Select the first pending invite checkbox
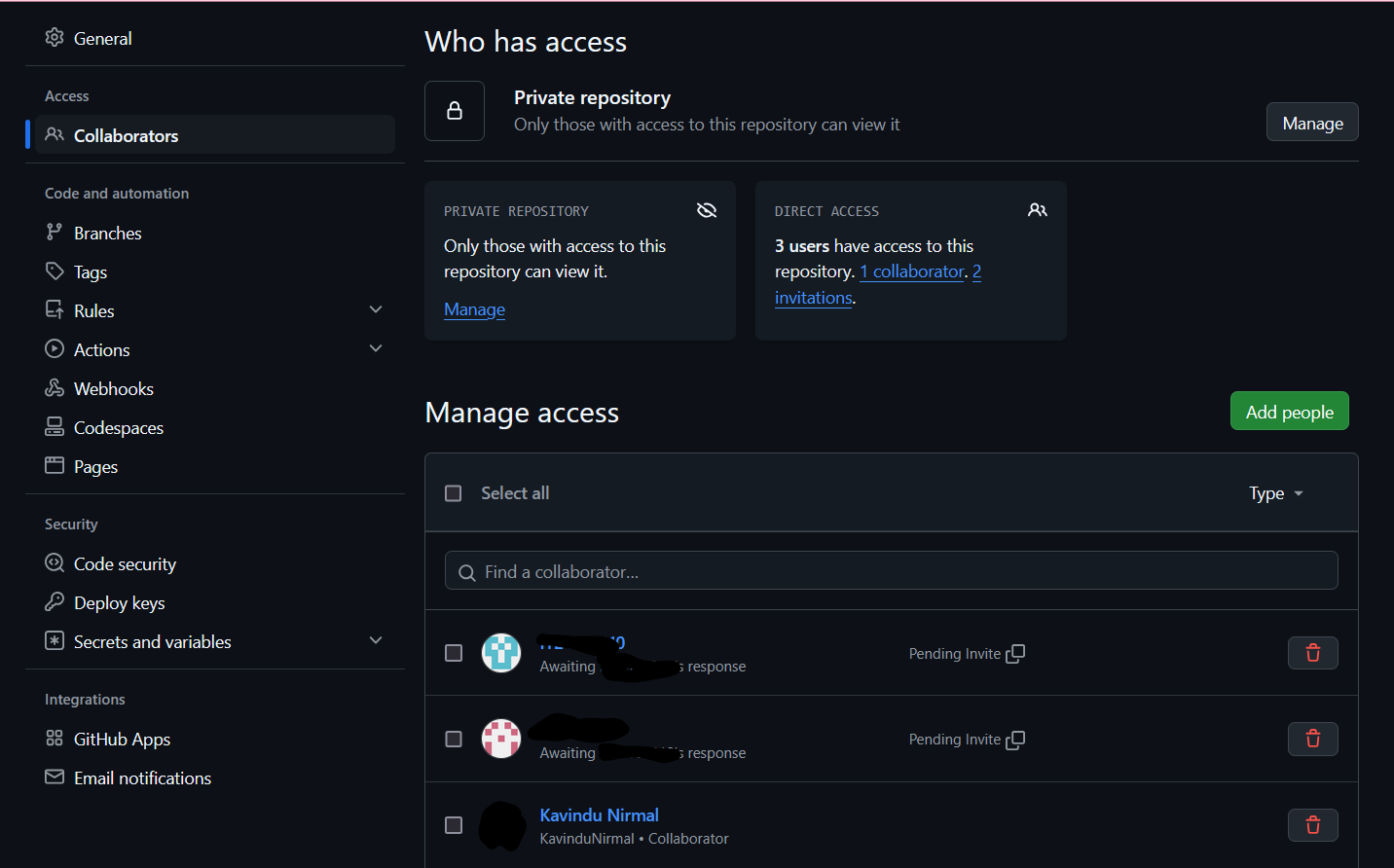This screenshot has height=868, width=1394. pyautogui.click(x=454, y=653)
